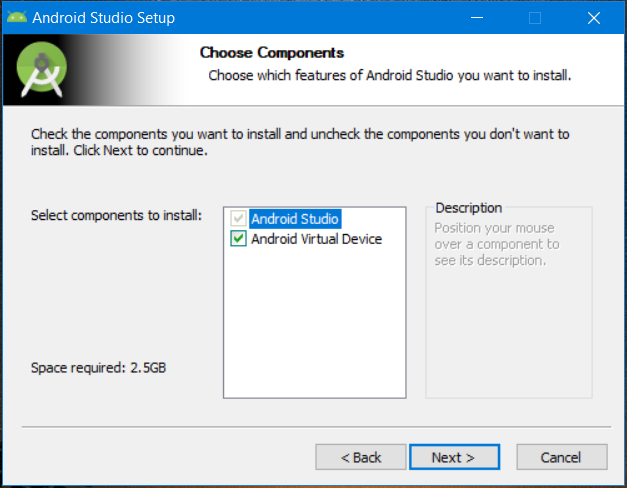Select the highlighted Android Studio component label

[x=295, y=219]
